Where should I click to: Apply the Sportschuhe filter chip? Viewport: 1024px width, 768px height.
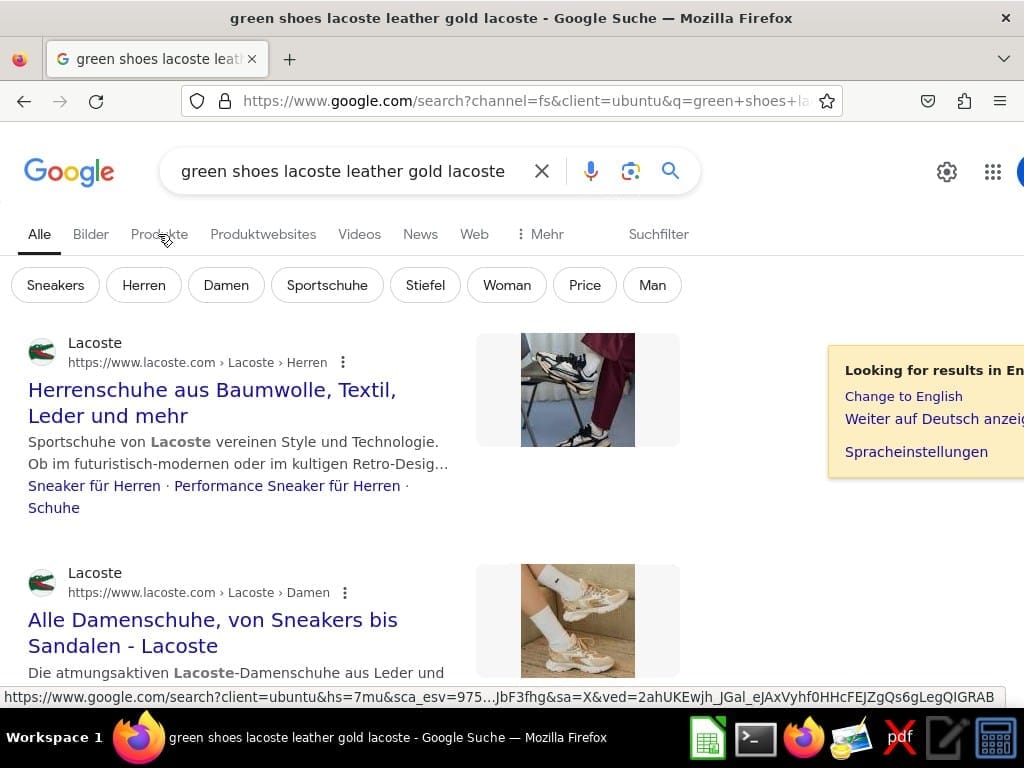(x=327, y=285)
